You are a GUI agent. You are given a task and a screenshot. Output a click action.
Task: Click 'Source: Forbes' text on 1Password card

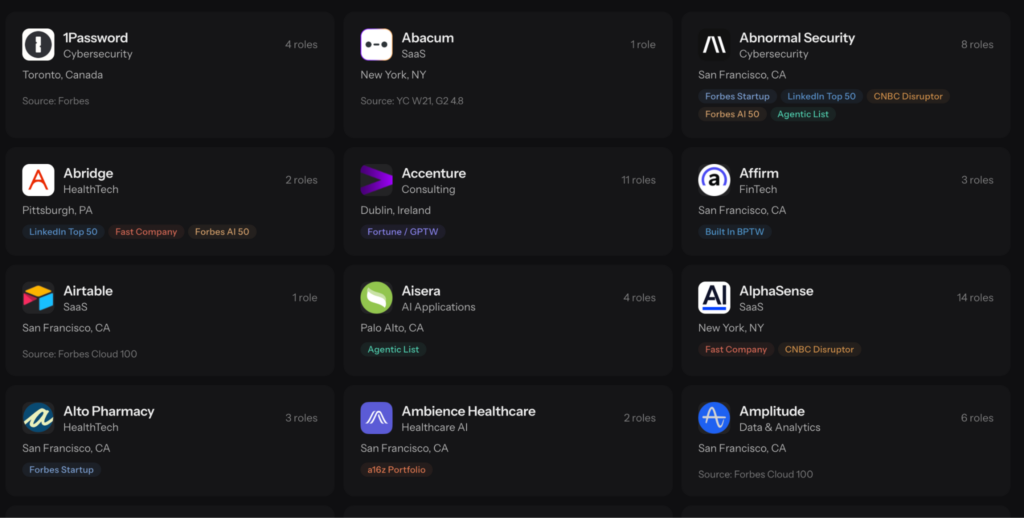coord(56,101)
